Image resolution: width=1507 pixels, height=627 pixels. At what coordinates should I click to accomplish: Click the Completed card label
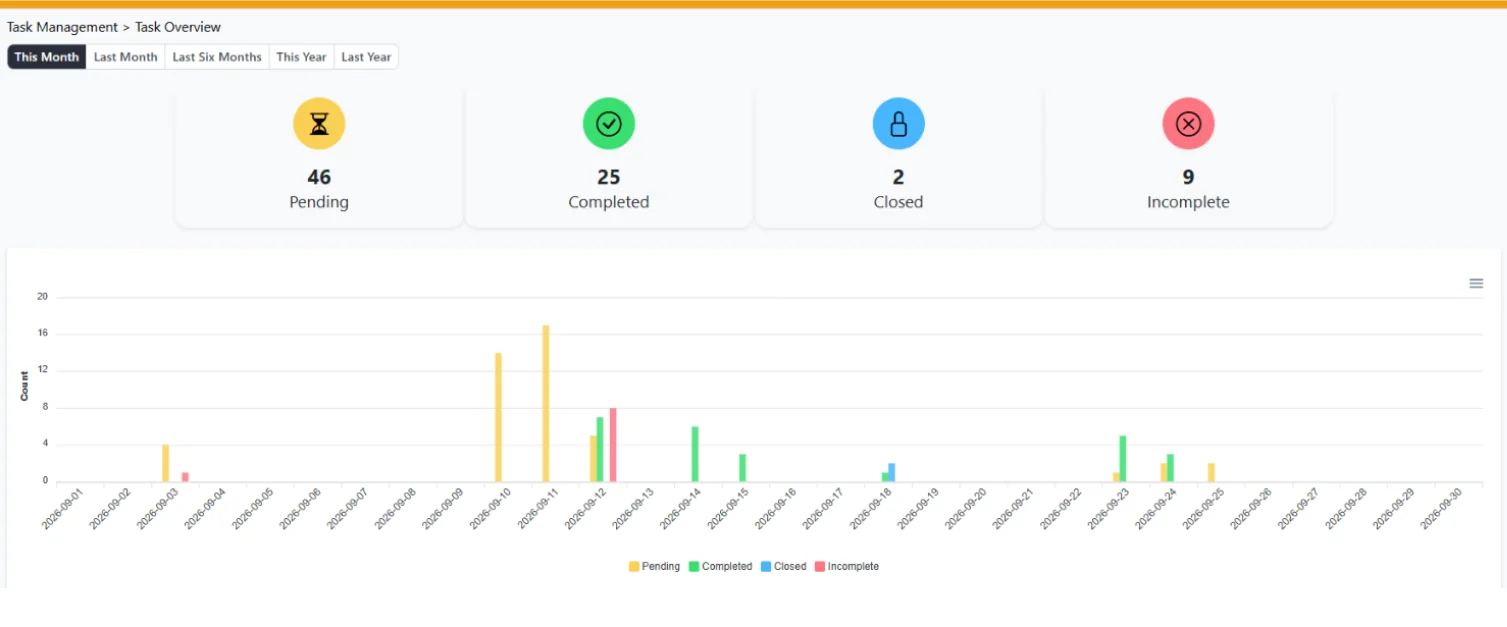[609, 202]
